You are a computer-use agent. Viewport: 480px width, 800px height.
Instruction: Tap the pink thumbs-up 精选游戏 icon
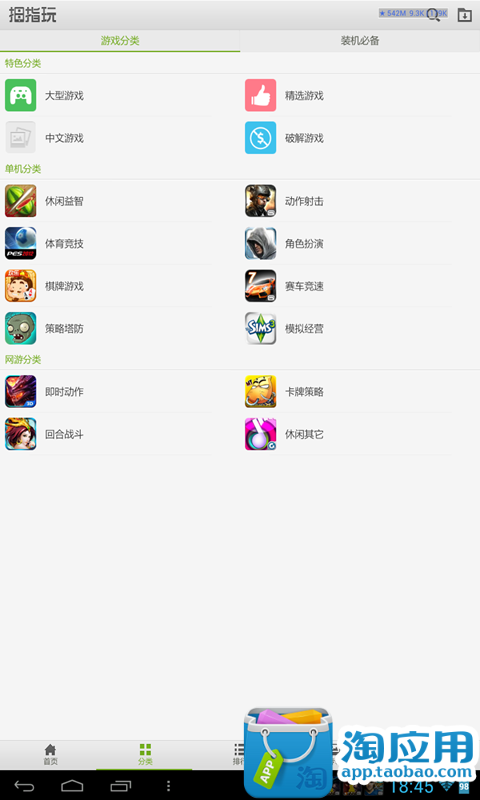[260, 95]
